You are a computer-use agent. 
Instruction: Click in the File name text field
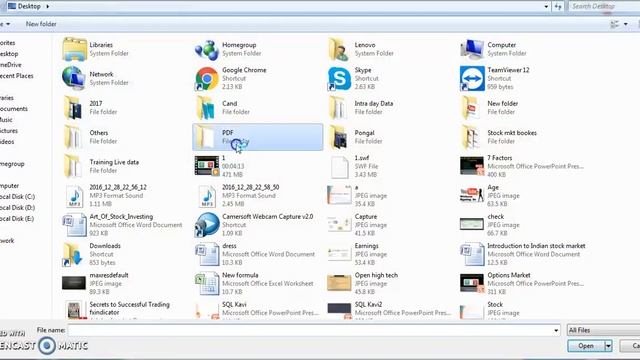(x=310, y=330)
